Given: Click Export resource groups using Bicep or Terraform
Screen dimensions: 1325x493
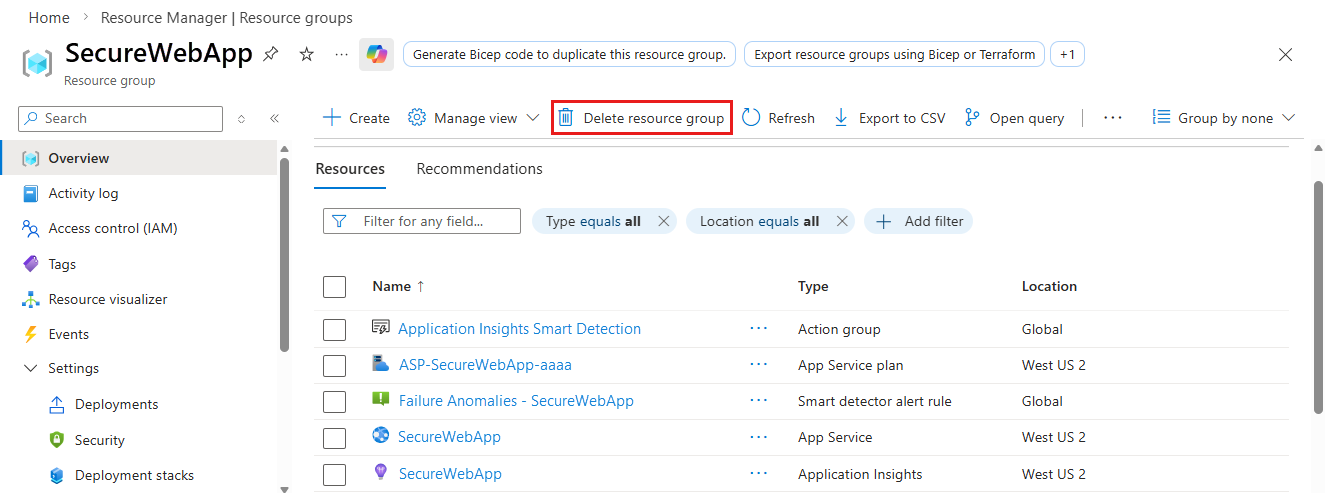Looking at the screenshot, I should (894, 54).
